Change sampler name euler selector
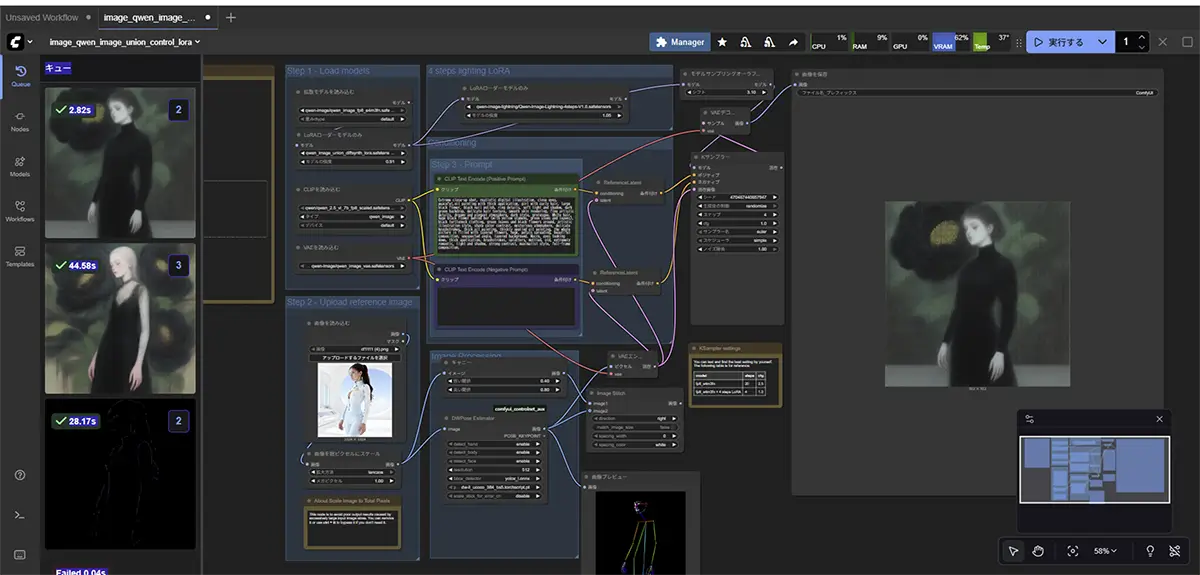The image size is (1200, 575). (738, 232)
